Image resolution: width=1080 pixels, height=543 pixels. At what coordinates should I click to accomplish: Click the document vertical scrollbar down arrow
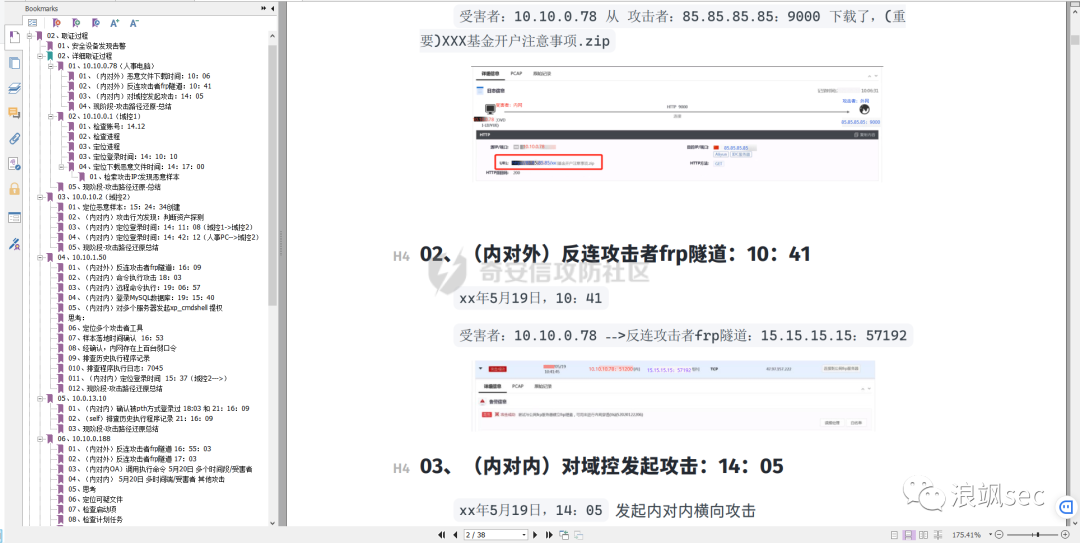tap(1075, 522)
